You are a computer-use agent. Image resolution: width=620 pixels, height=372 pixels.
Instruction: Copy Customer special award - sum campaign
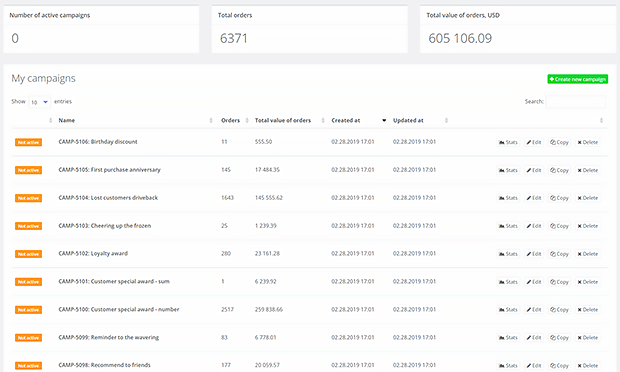(559, 282)
